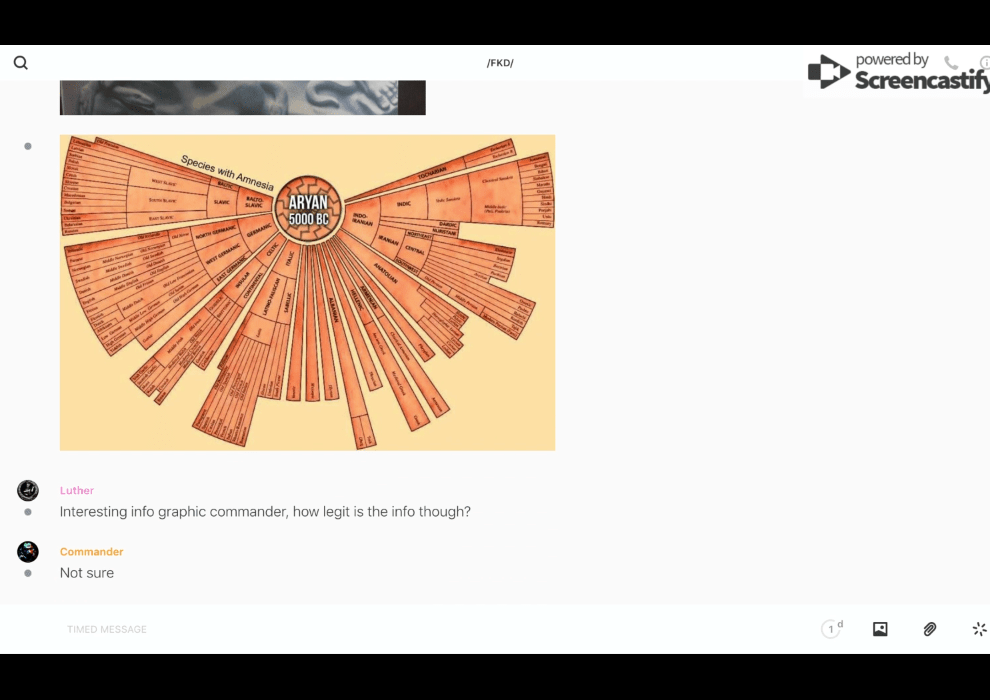Screen dimensions: 990x700
Task: Click the Commander sender name
Action: (x=91, y=552)
